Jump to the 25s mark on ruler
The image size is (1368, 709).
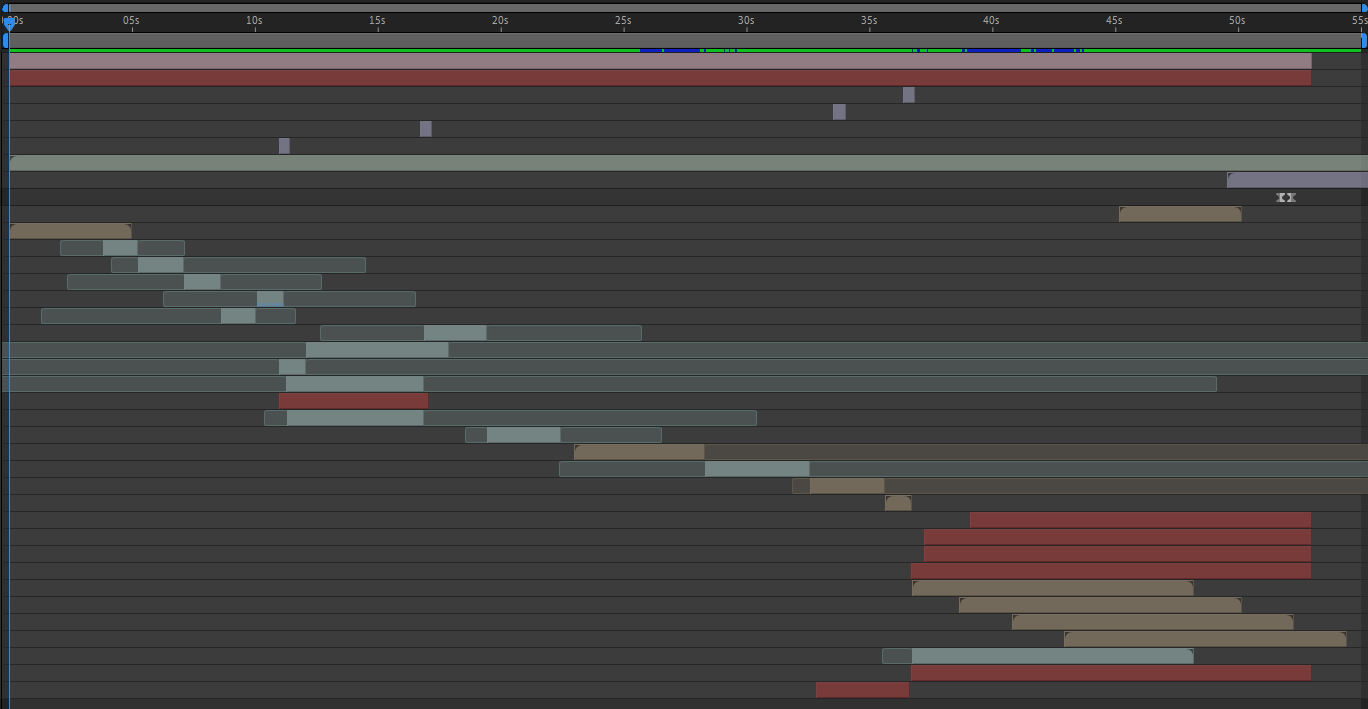click(623, 22)
